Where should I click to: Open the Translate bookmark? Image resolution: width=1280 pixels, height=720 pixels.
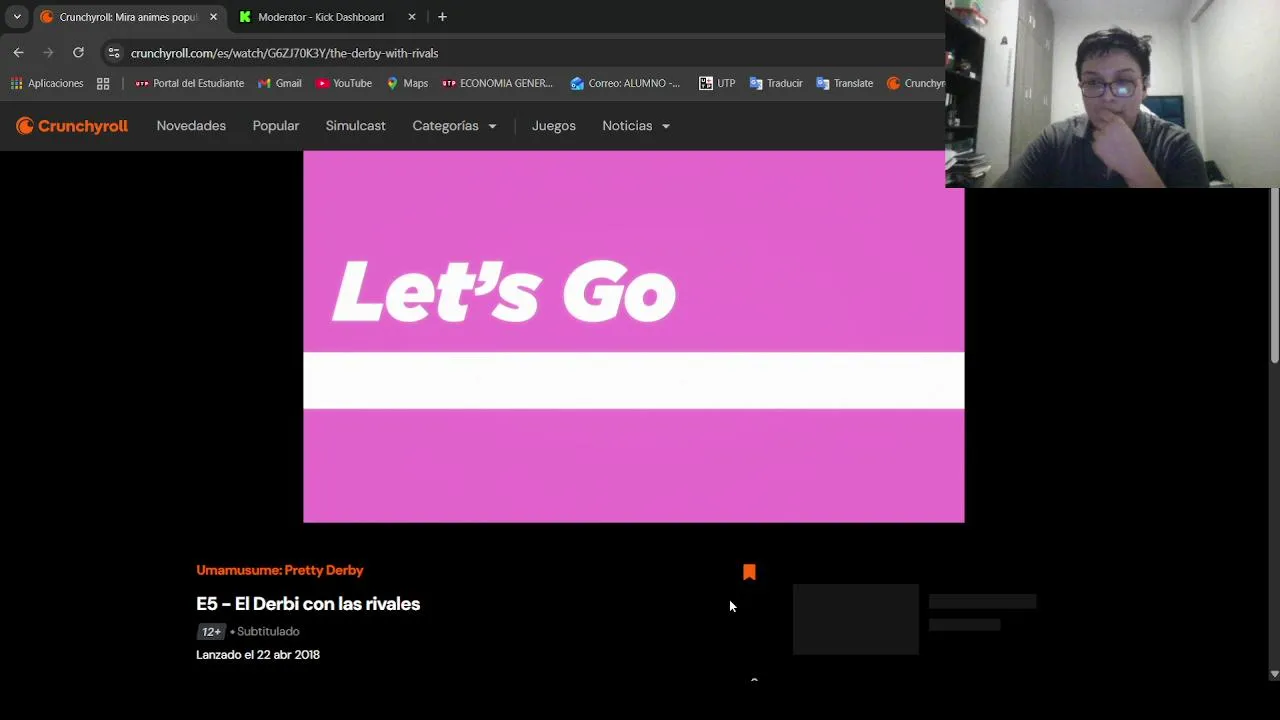[x=845, y=83]
